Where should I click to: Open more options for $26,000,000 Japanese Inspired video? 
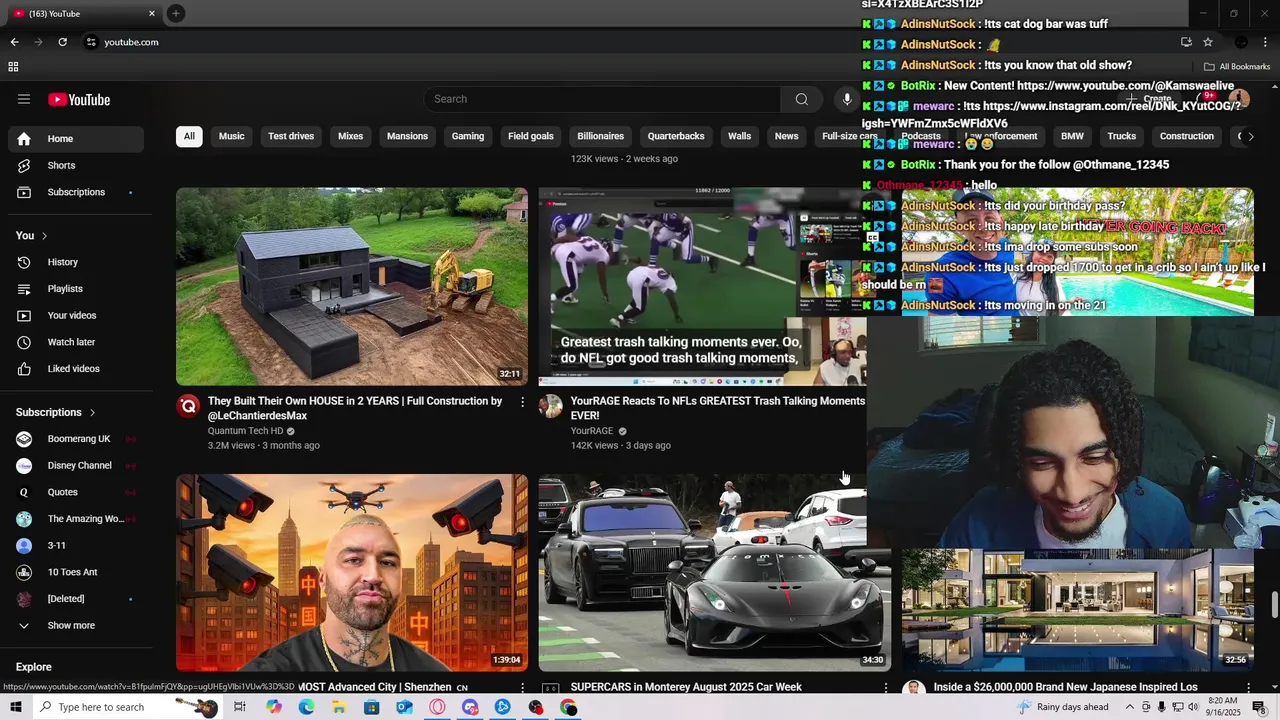[1248, 688]
